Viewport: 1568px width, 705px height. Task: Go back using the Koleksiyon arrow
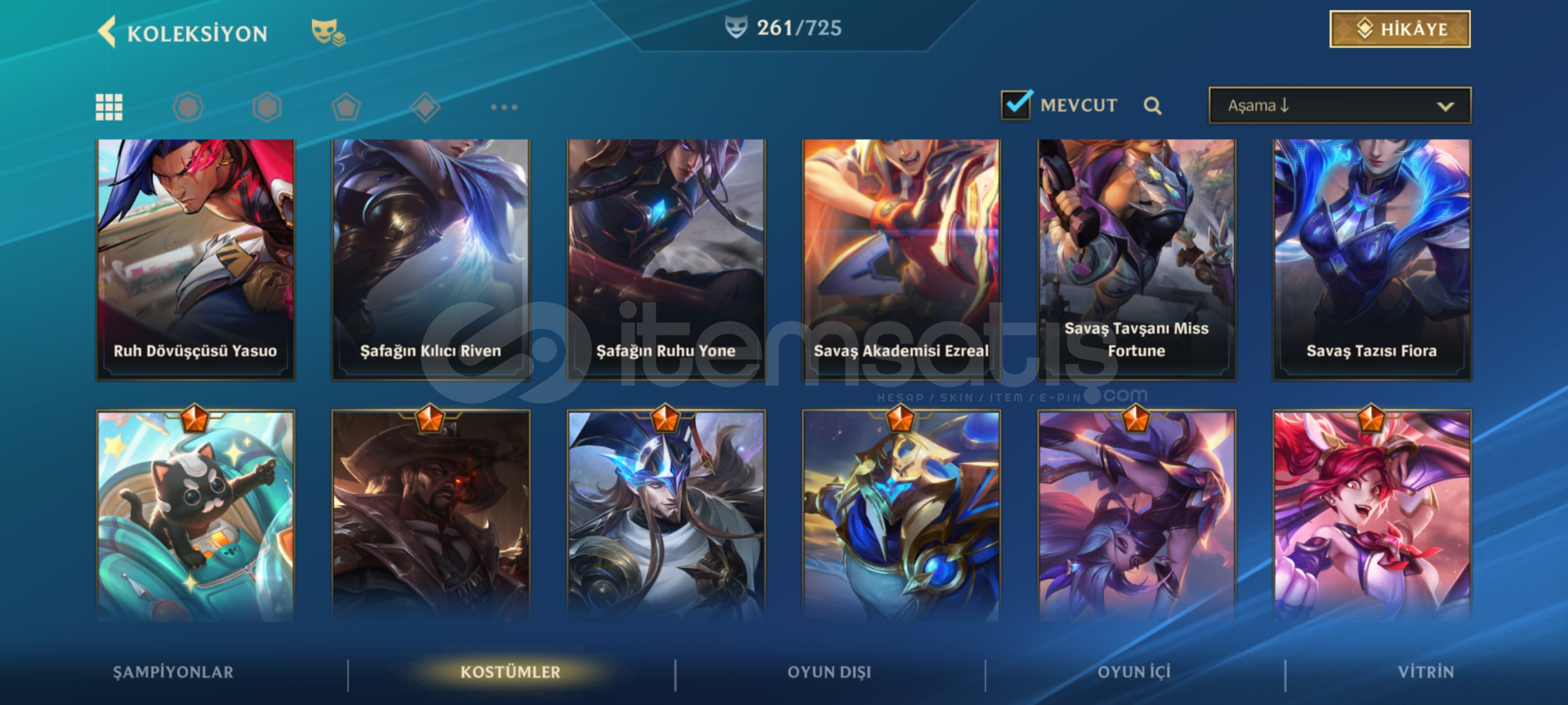[x=107, y=32]
